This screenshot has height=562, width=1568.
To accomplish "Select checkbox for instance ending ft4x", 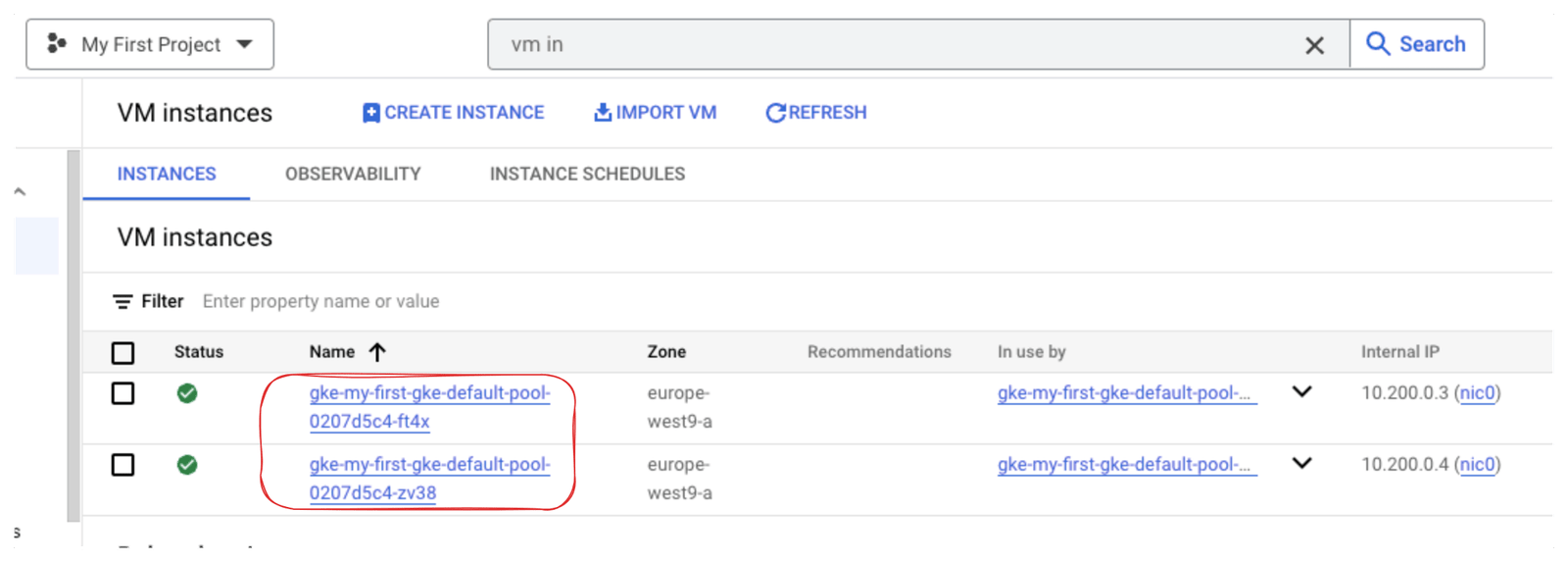I will pos(122,393).
